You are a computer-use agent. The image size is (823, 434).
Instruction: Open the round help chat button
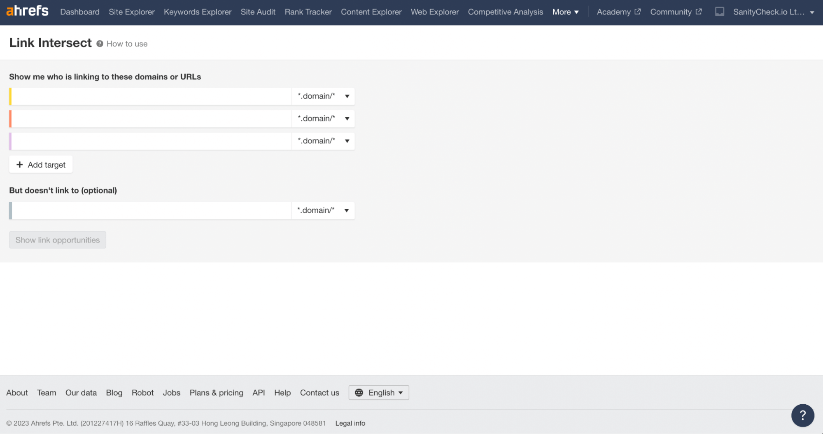point(802,415)
